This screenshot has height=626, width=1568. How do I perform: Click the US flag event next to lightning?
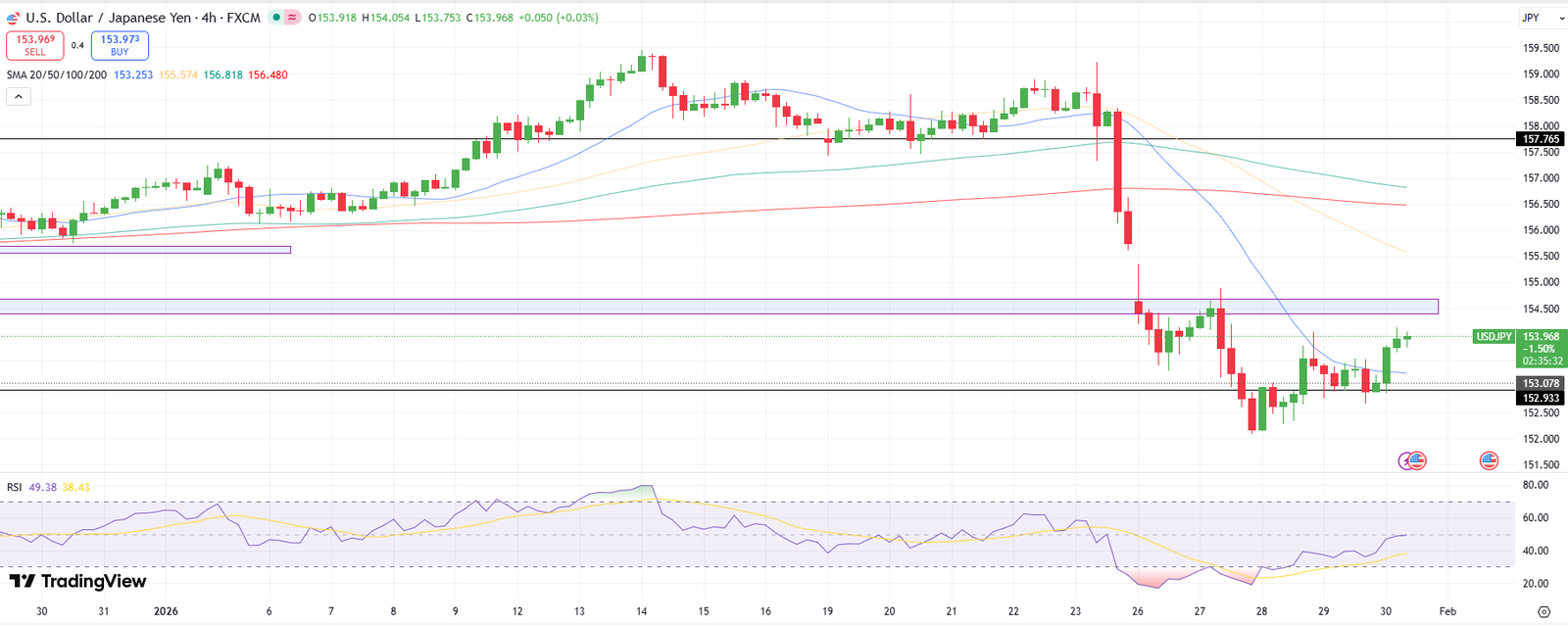coord(1417,460)
